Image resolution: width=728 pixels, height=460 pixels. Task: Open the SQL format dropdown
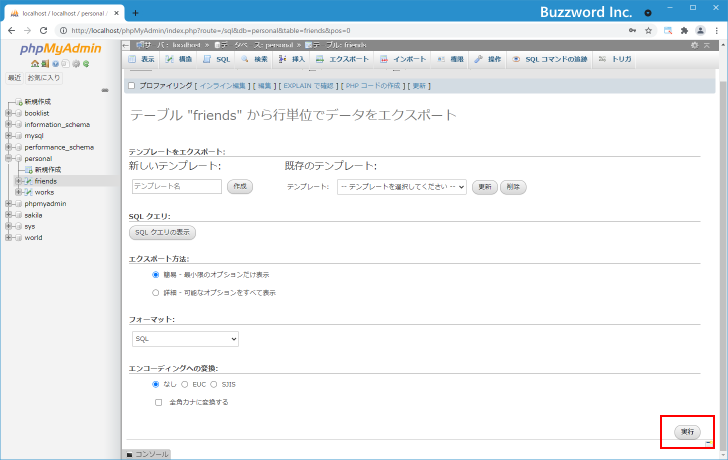pyautogui.click(x=185, y=339)
